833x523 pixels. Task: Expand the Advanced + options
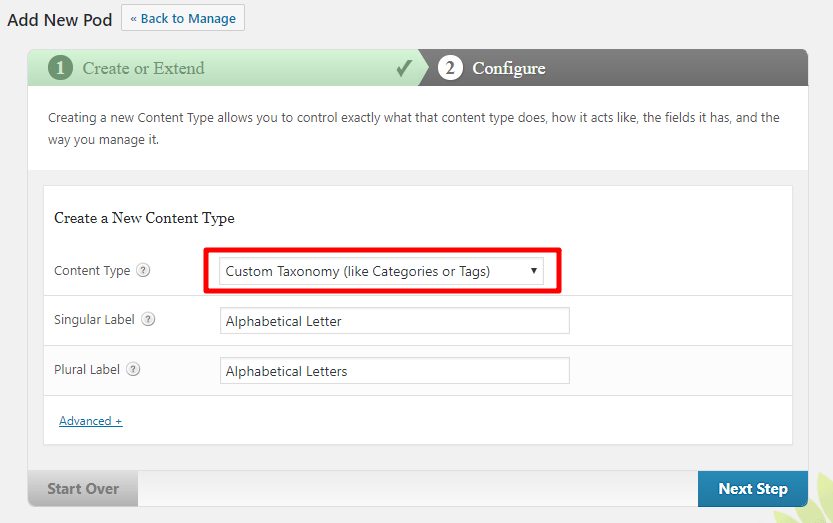[90, 421]
